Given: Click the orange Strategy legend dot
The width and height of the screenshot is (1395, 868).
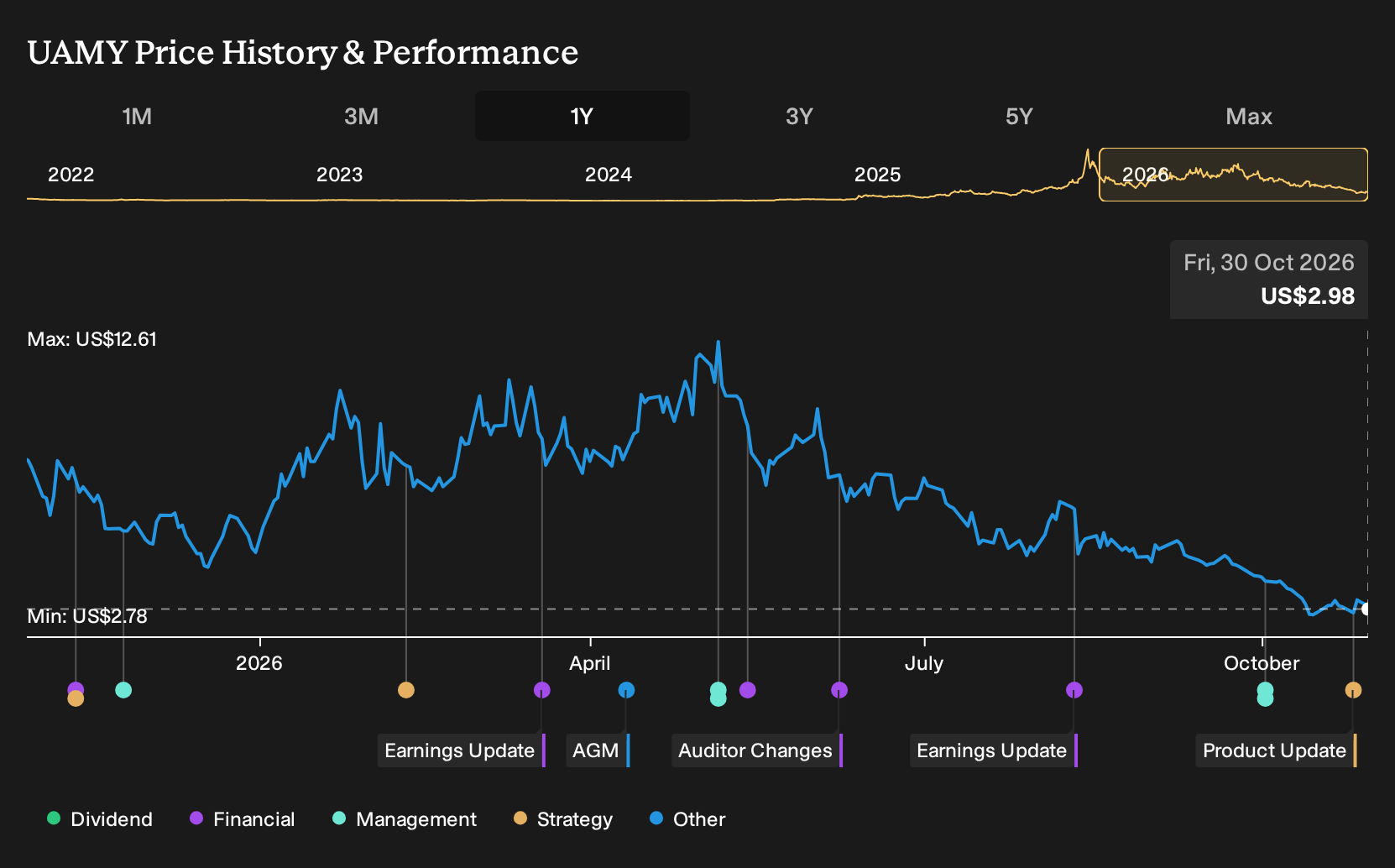Looking at the screenshot, I should tap(520, 818).
